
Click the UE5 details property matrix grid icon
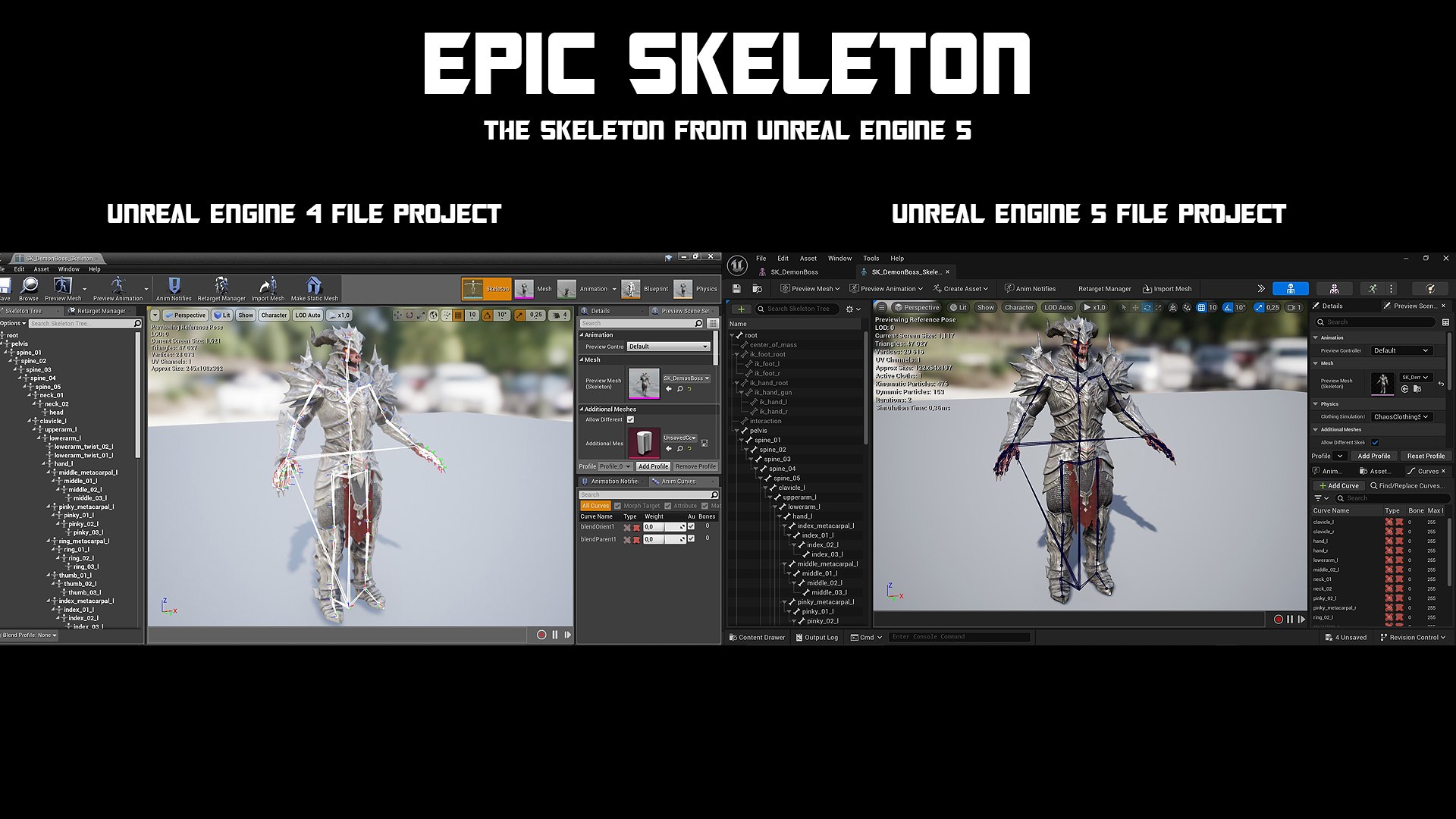tap(1445, 322)
